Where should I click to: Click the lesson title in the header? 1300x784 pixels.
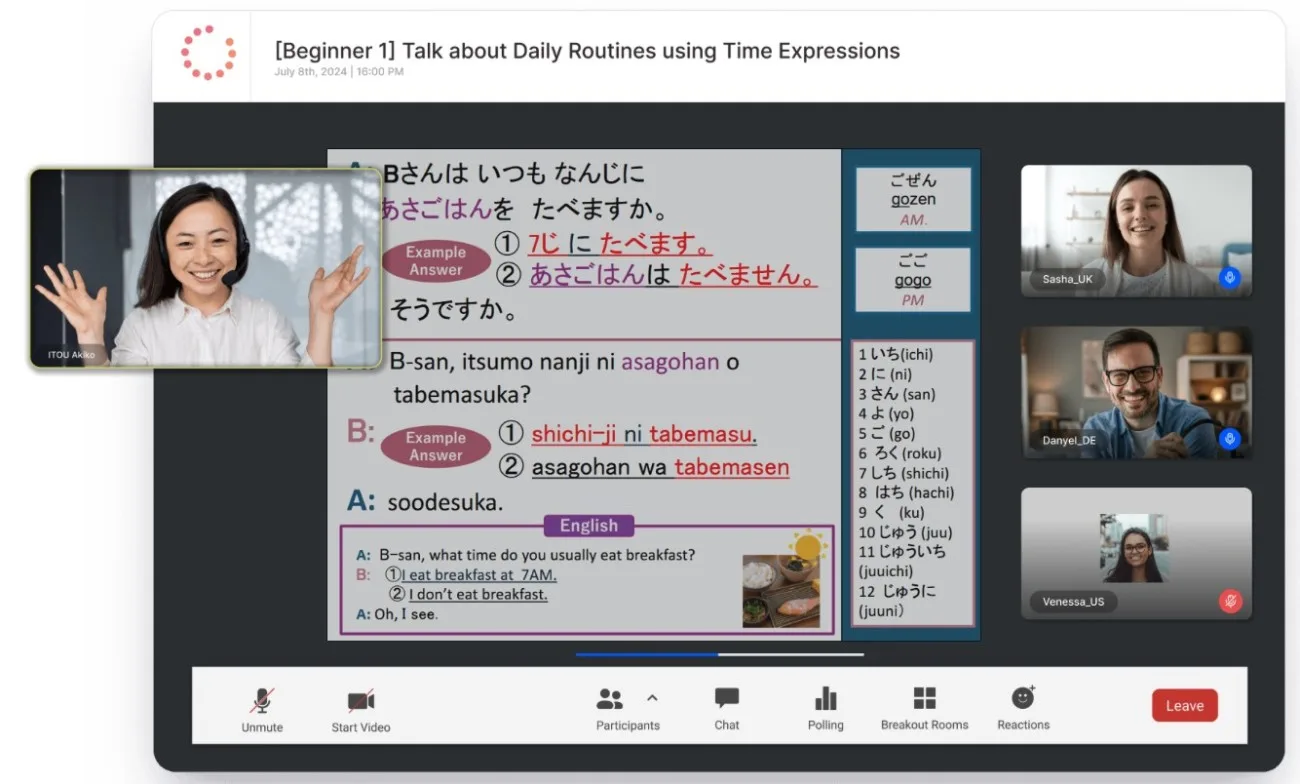pos(587,51)
